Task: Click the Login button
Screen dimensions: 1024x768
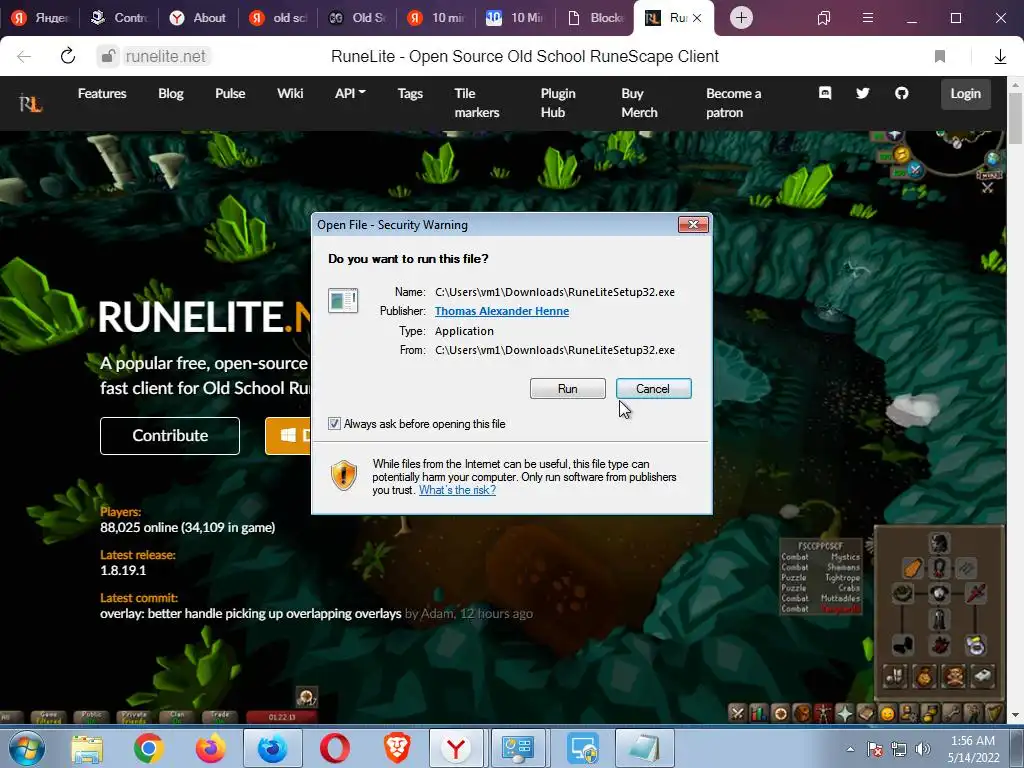Action: click(965, 93)
